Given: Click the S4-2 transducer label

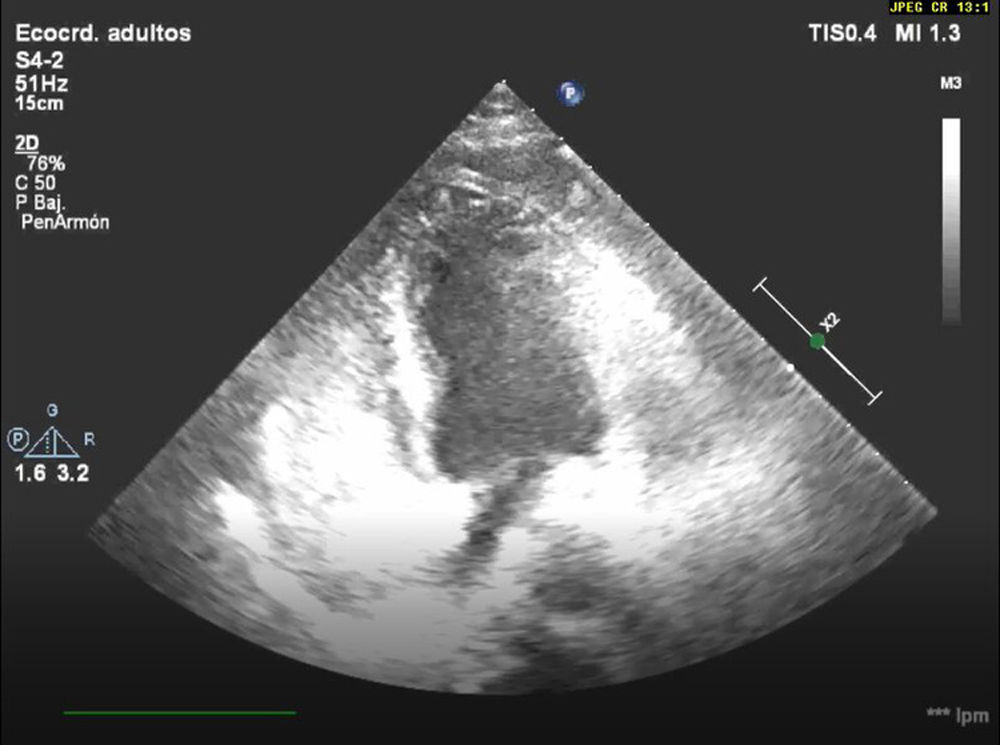Looking at the screenshot, I should (40, 62).
